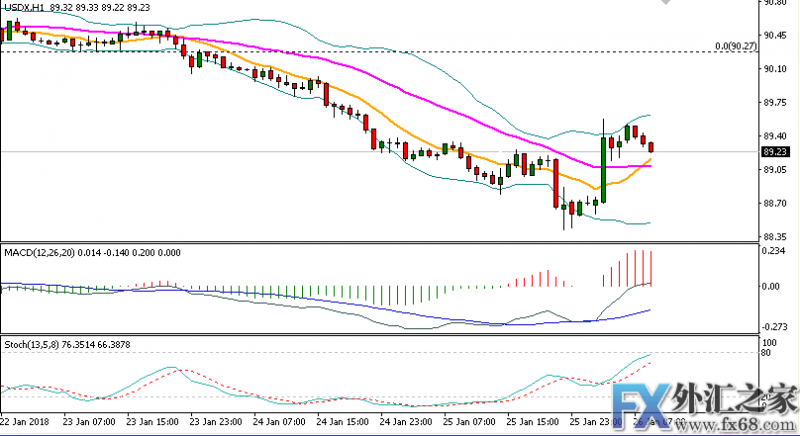Screen dimensions: 800x436
Task: Select the 88.35 price axis value
Action: 774,237
